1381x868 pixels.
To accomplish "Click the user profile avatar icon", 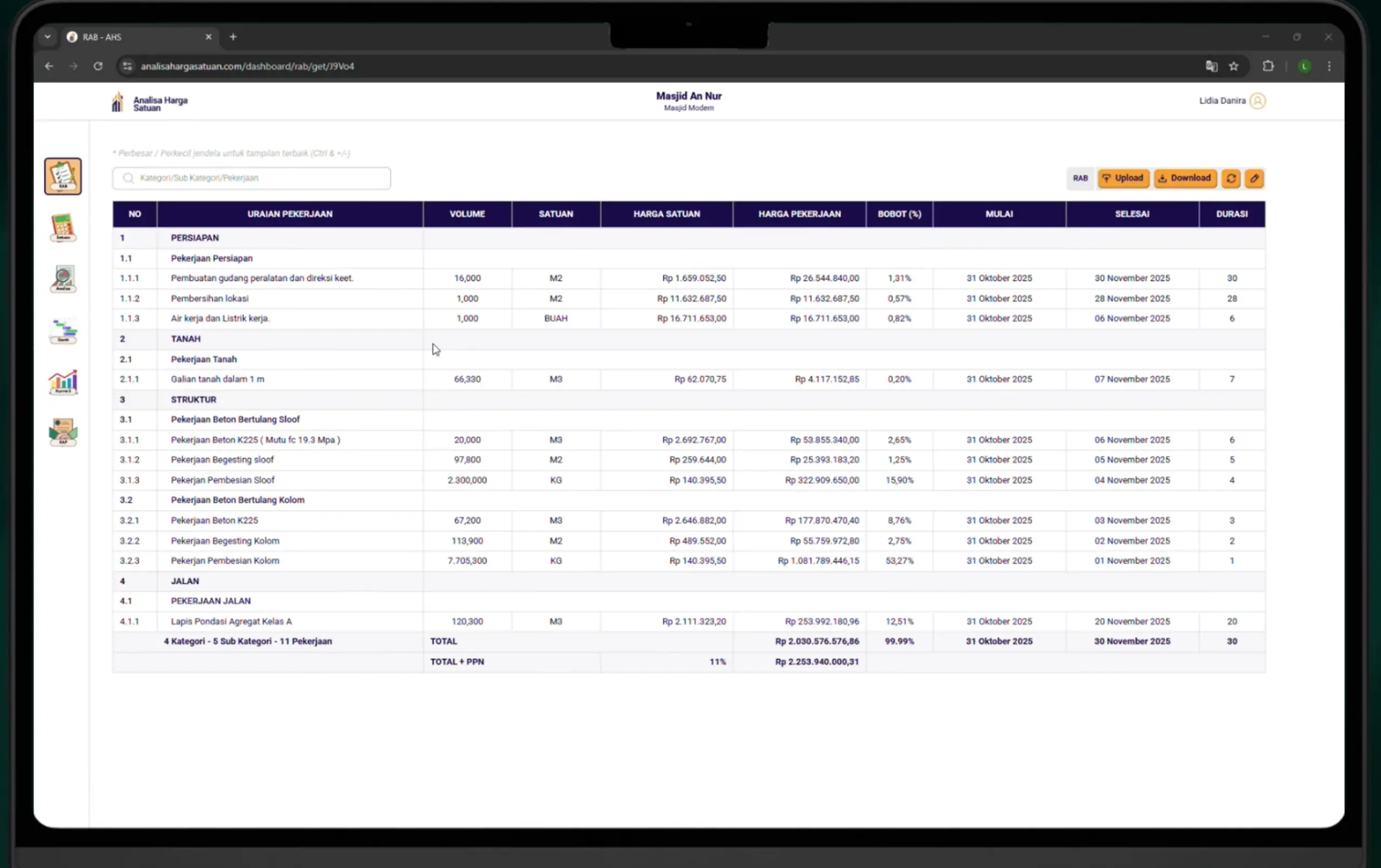I will tap(1258, 101).
